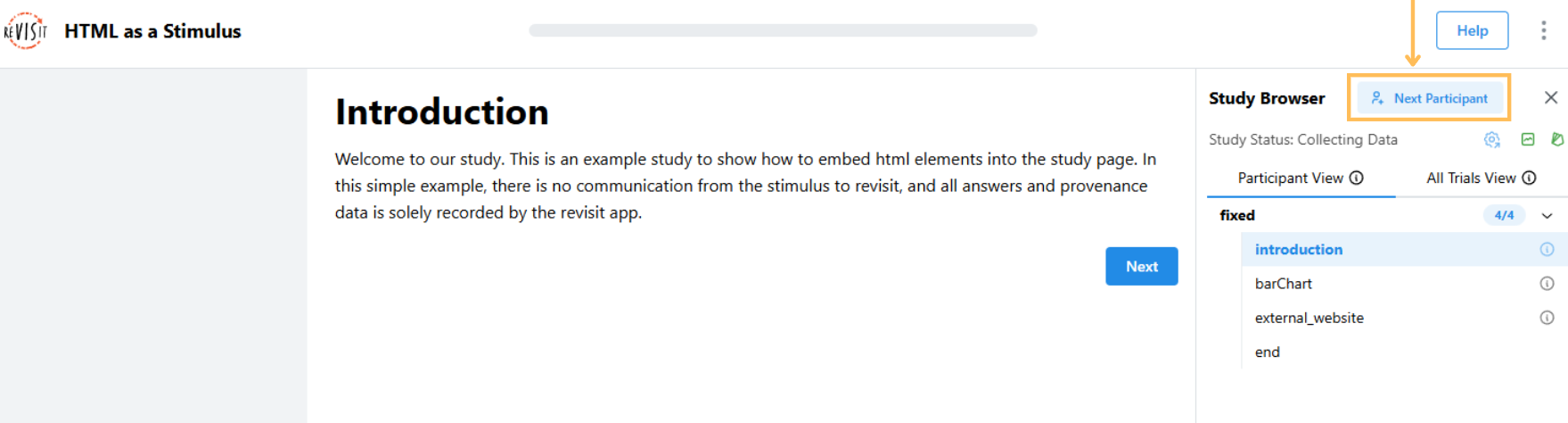Viewport: 1568px width, 423px height.
Task: Select external_website in the study browser
Action: [1309, 318]
